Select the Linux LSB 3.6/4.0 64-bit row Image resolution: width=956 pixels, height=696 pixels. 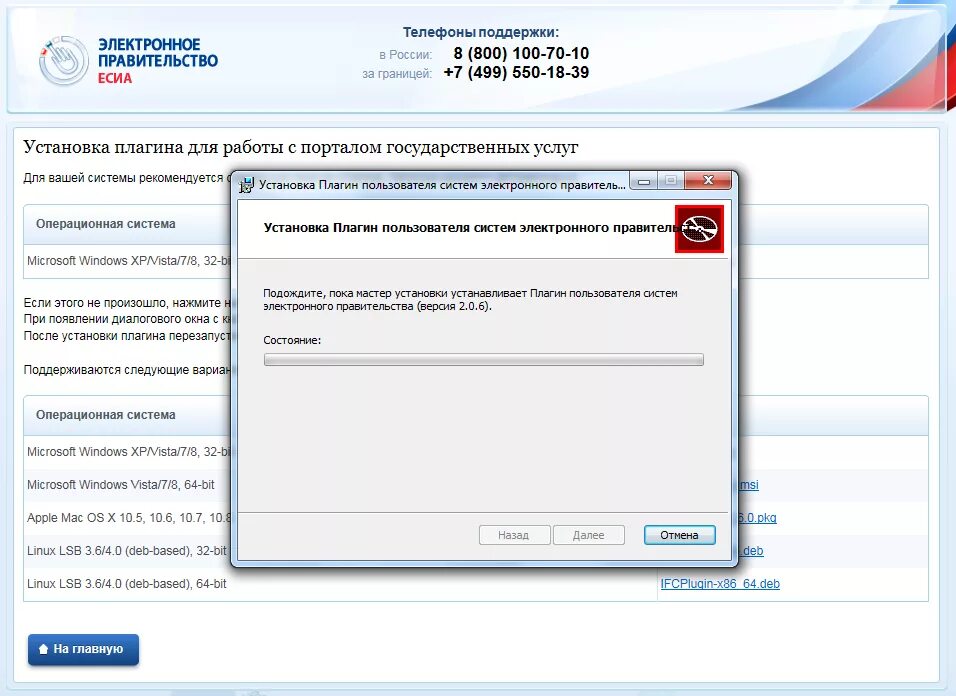476,584
